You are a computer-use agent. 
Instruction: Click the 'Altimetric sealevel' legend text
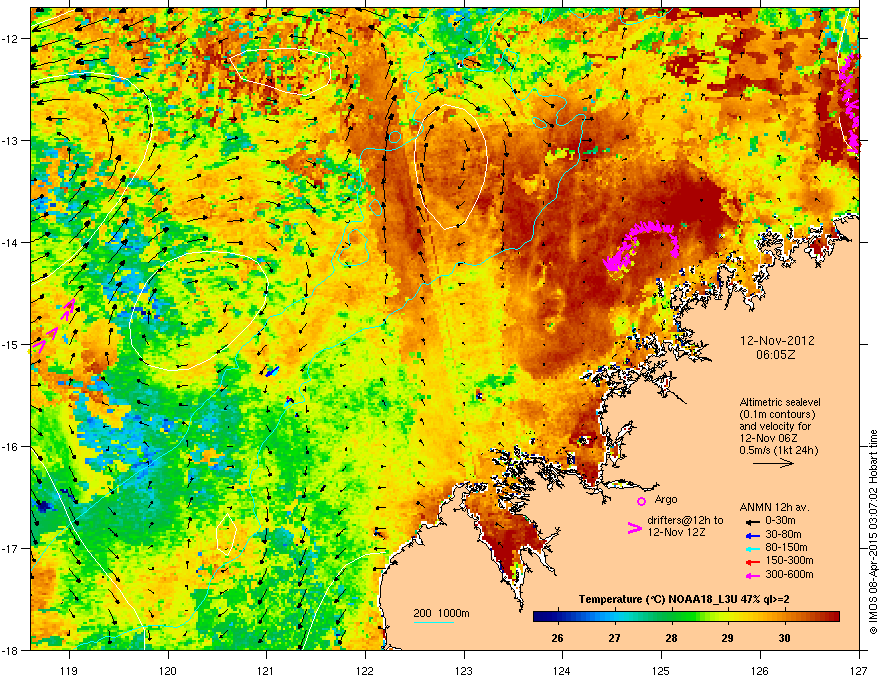coord(780,402)
